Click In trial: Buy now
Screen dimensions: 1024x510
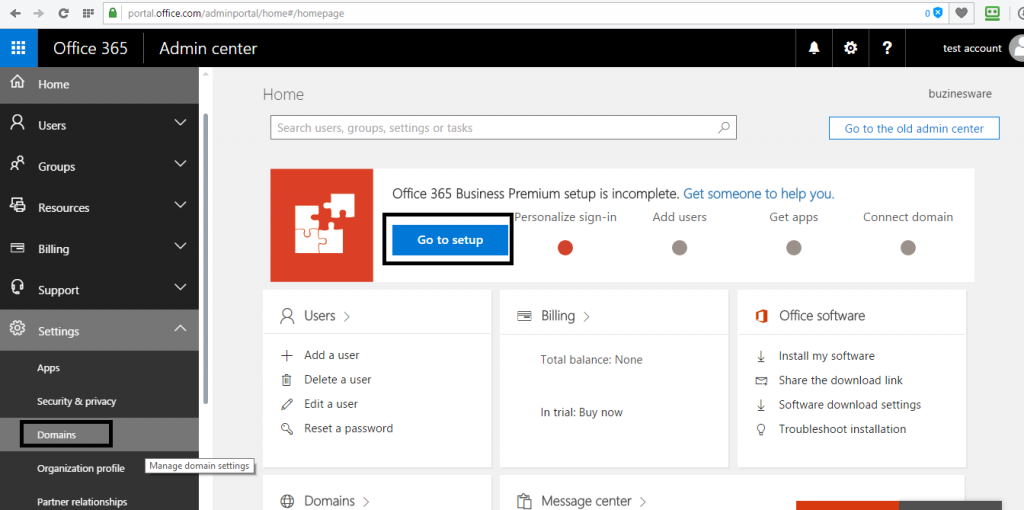click(582, 412)
